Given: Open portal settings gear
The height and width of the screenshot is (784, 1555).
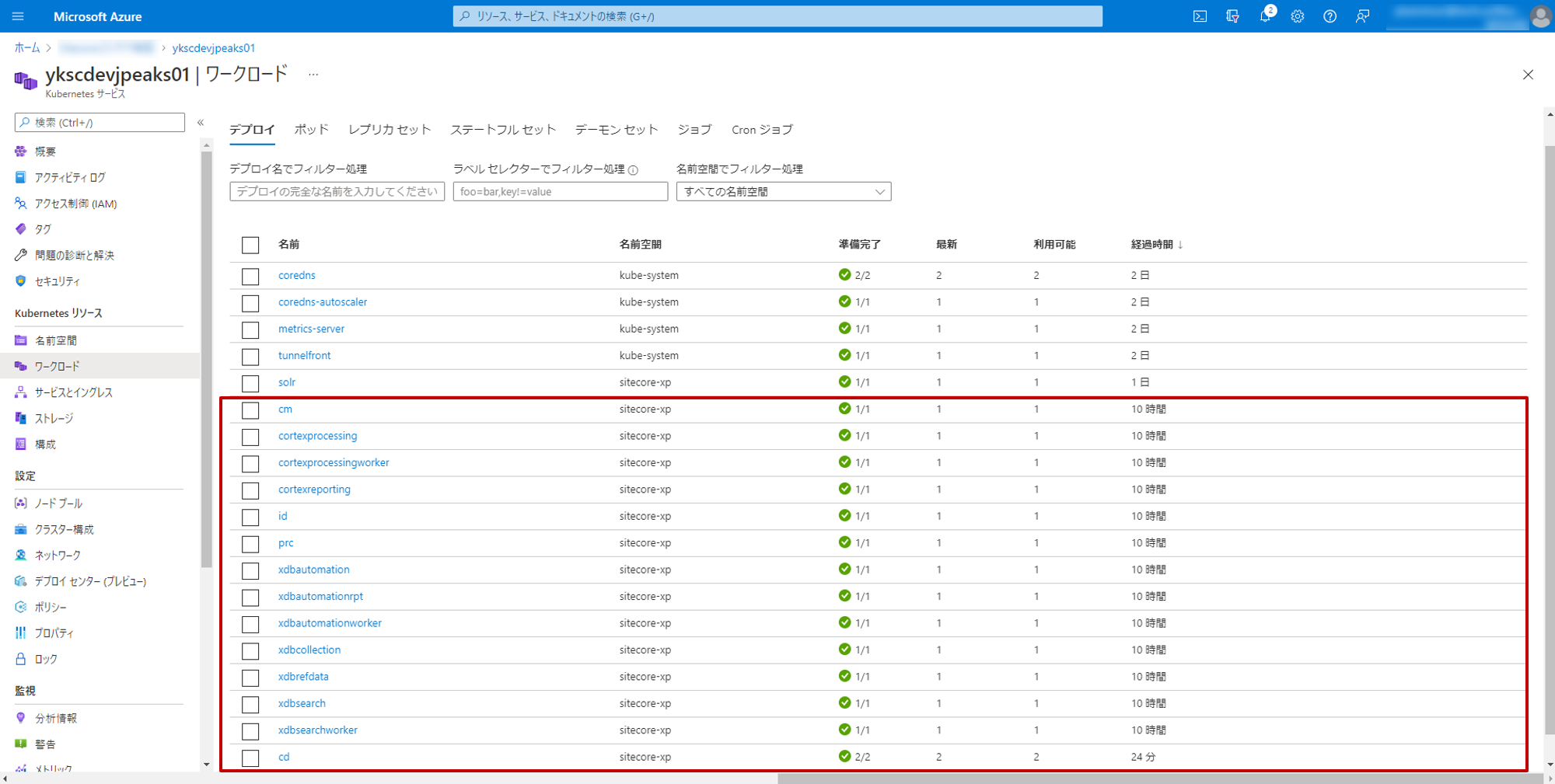Looking at the screenshot, I should [1298, 16].
